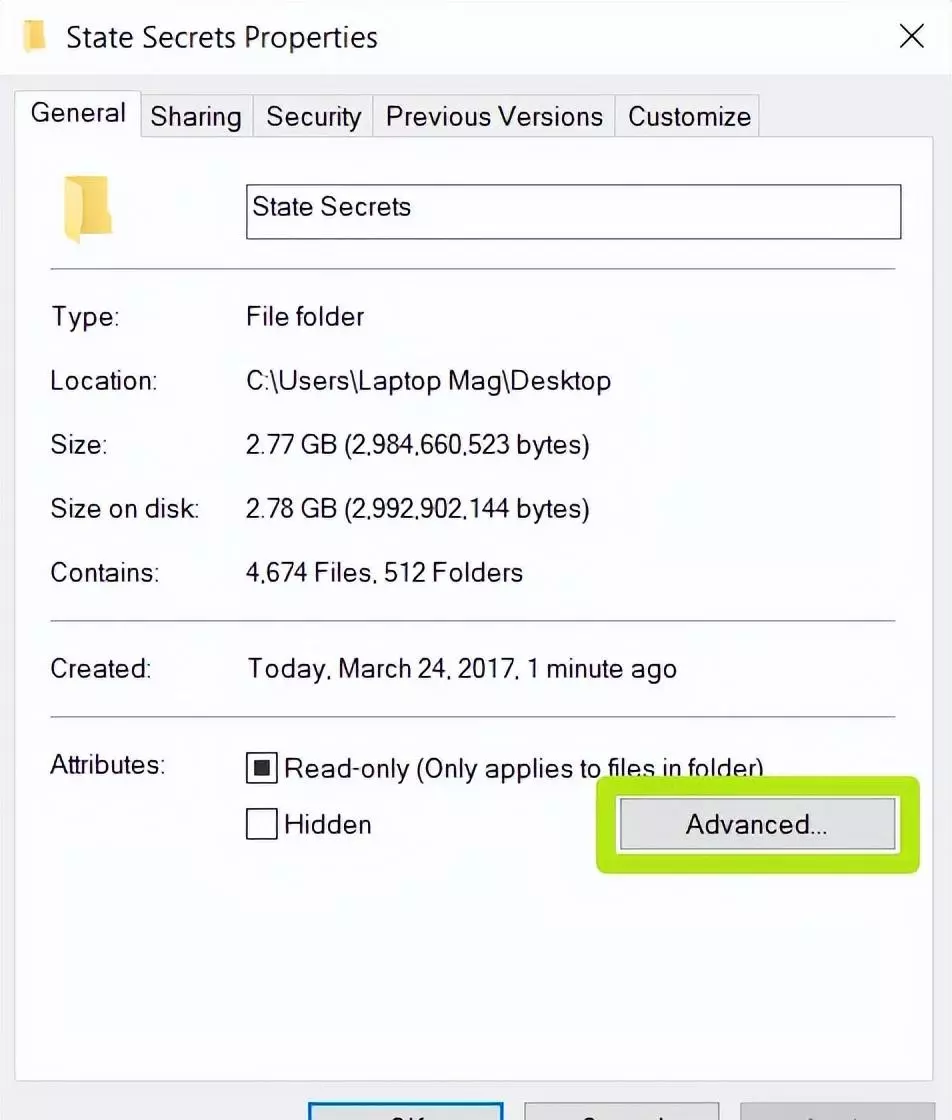Close the State Secrets Properties dialog

[x=911, y=36]
